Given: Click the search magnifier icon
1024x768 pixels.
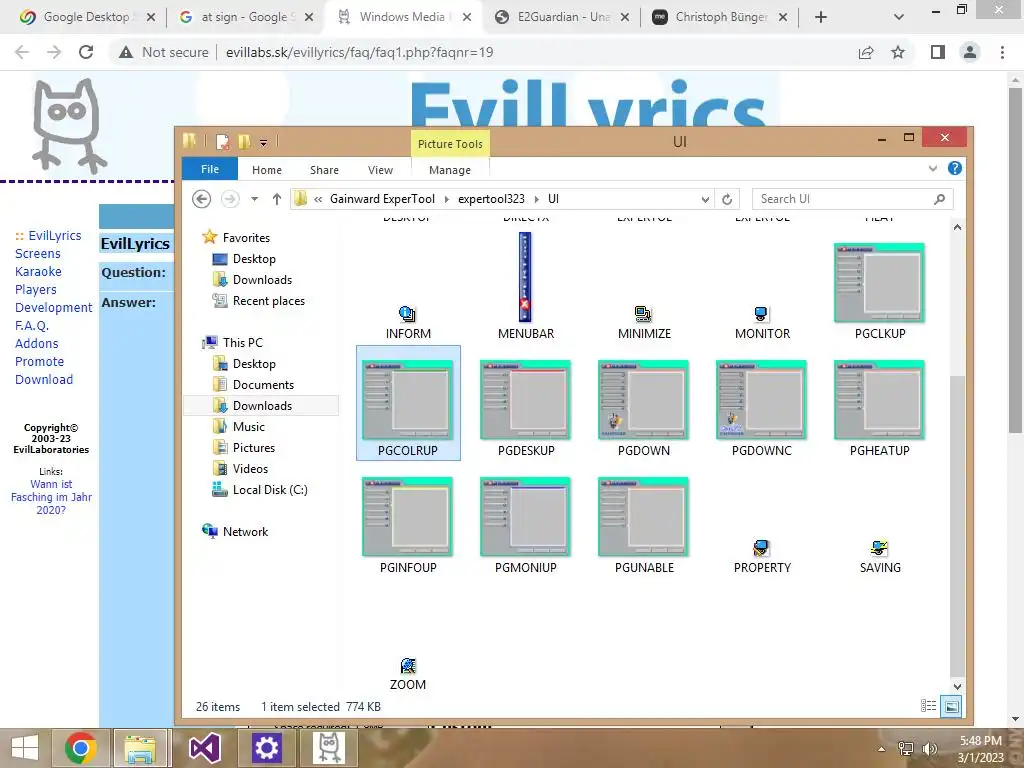Looking at the screenshot, I should [x=939, y=199].
